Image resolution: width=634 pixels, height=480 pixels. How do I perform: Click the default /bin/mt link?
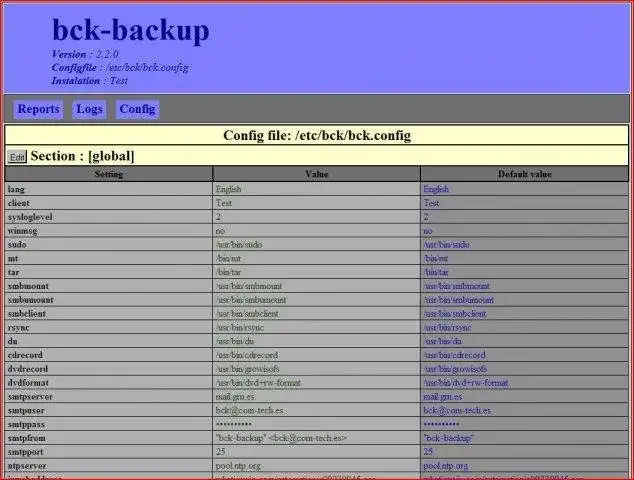(435, 258)
